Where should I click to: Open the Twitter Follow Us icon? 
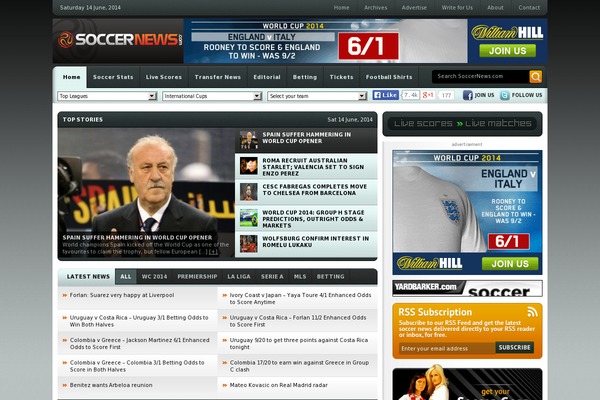(x=505, y=95)
